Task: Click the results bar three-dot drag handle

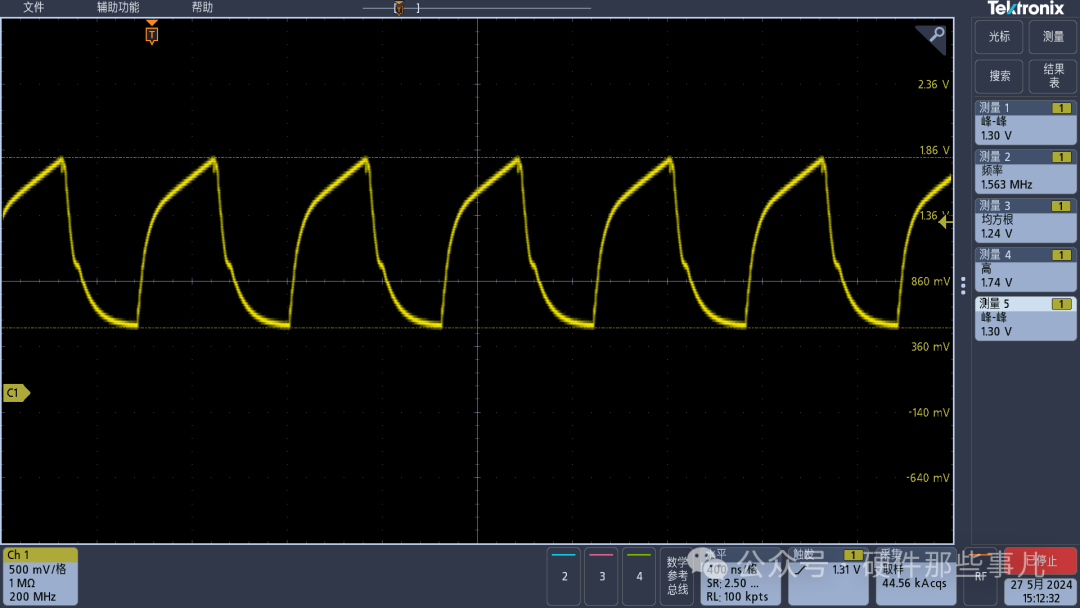Action: point(963,285)
